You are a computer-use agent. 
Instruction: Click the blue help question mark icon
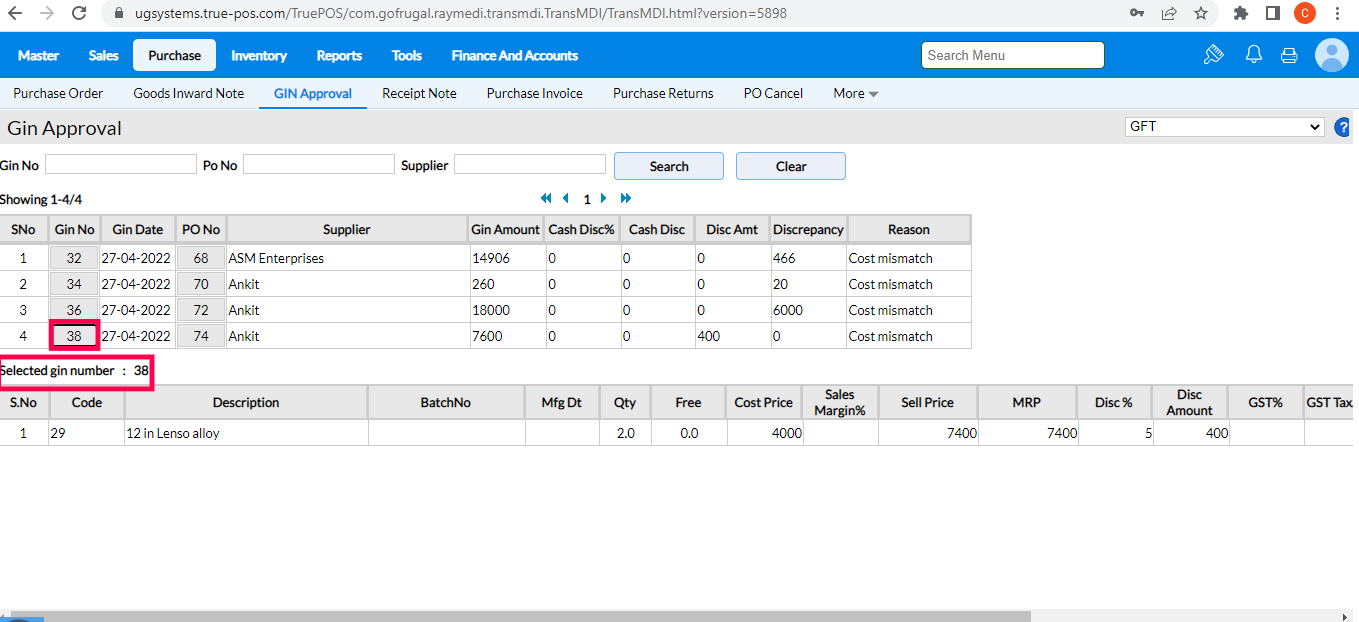1343,128
